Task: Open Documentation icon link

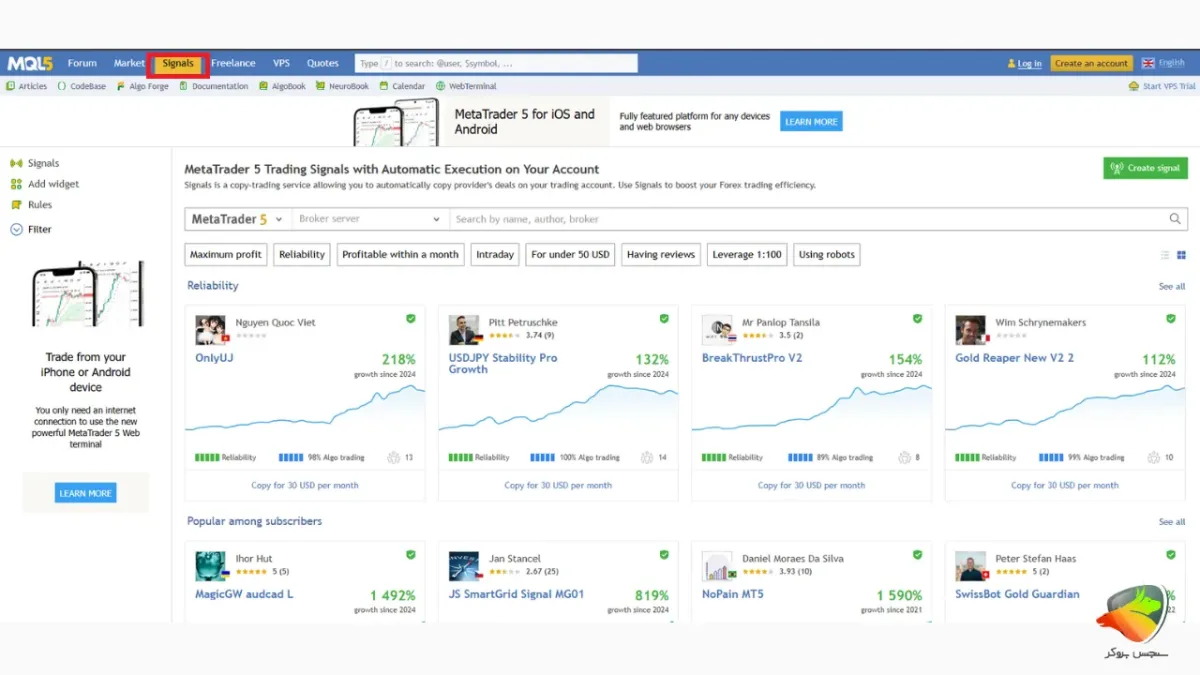Action: tap(214, 87)
